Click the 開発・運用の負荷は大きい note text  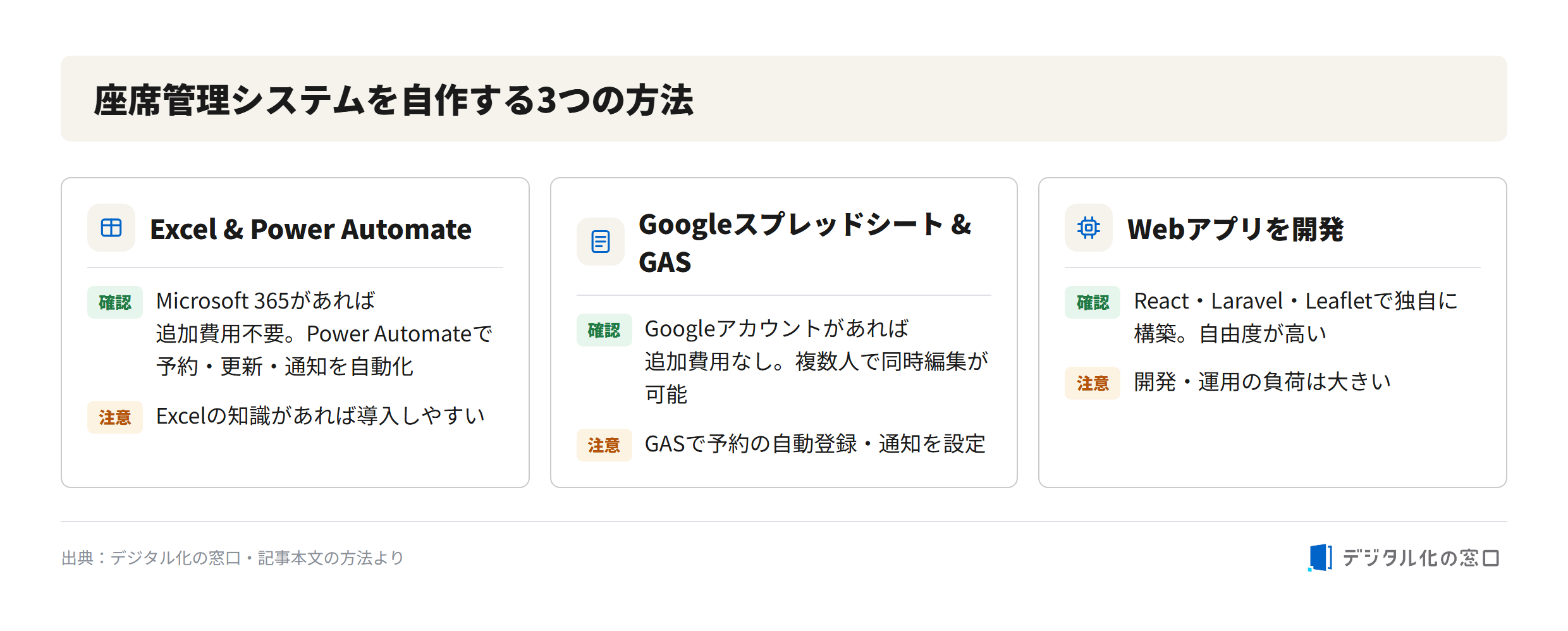point(1262,381)
